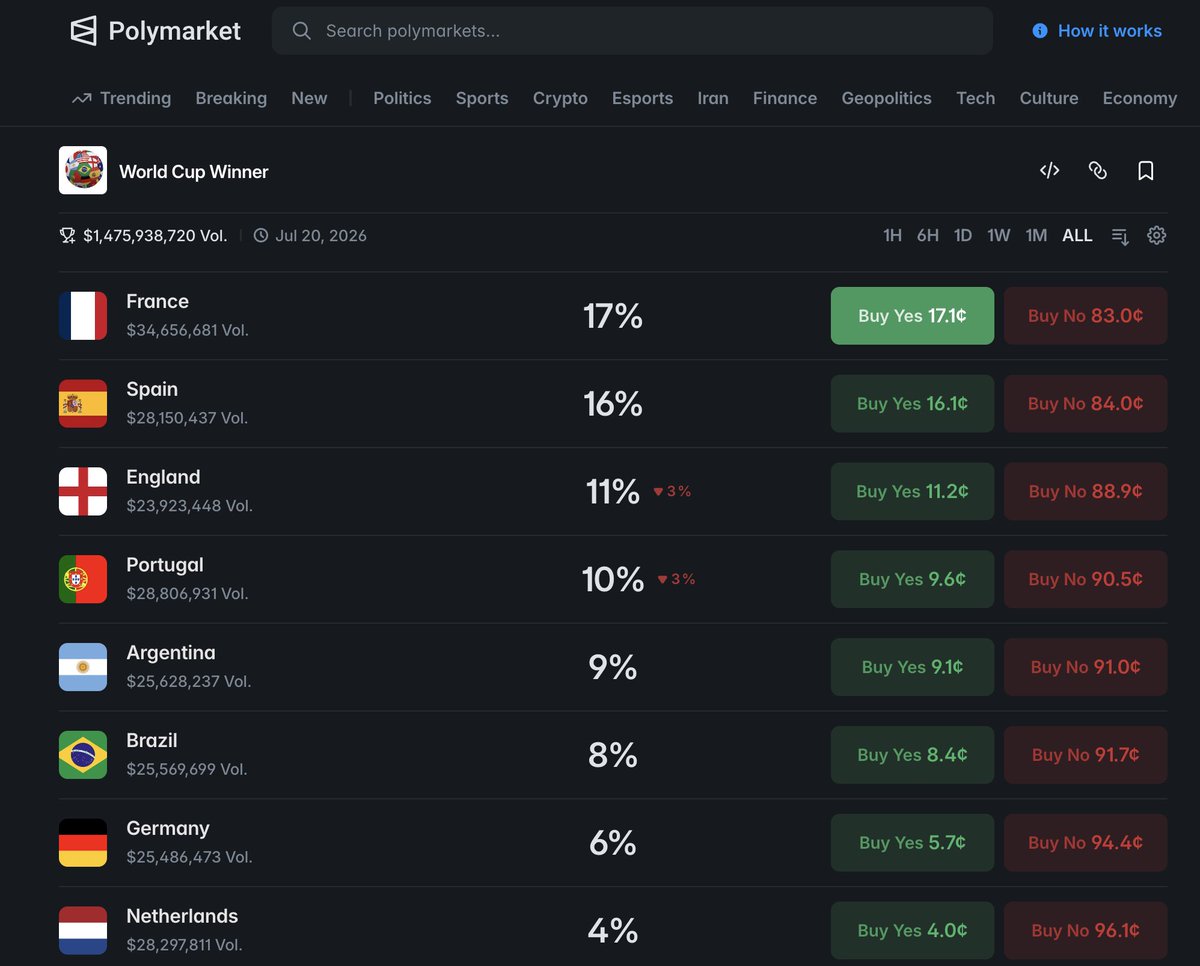
Task: Click the Portugal flag icon
Action: (83, 579)
